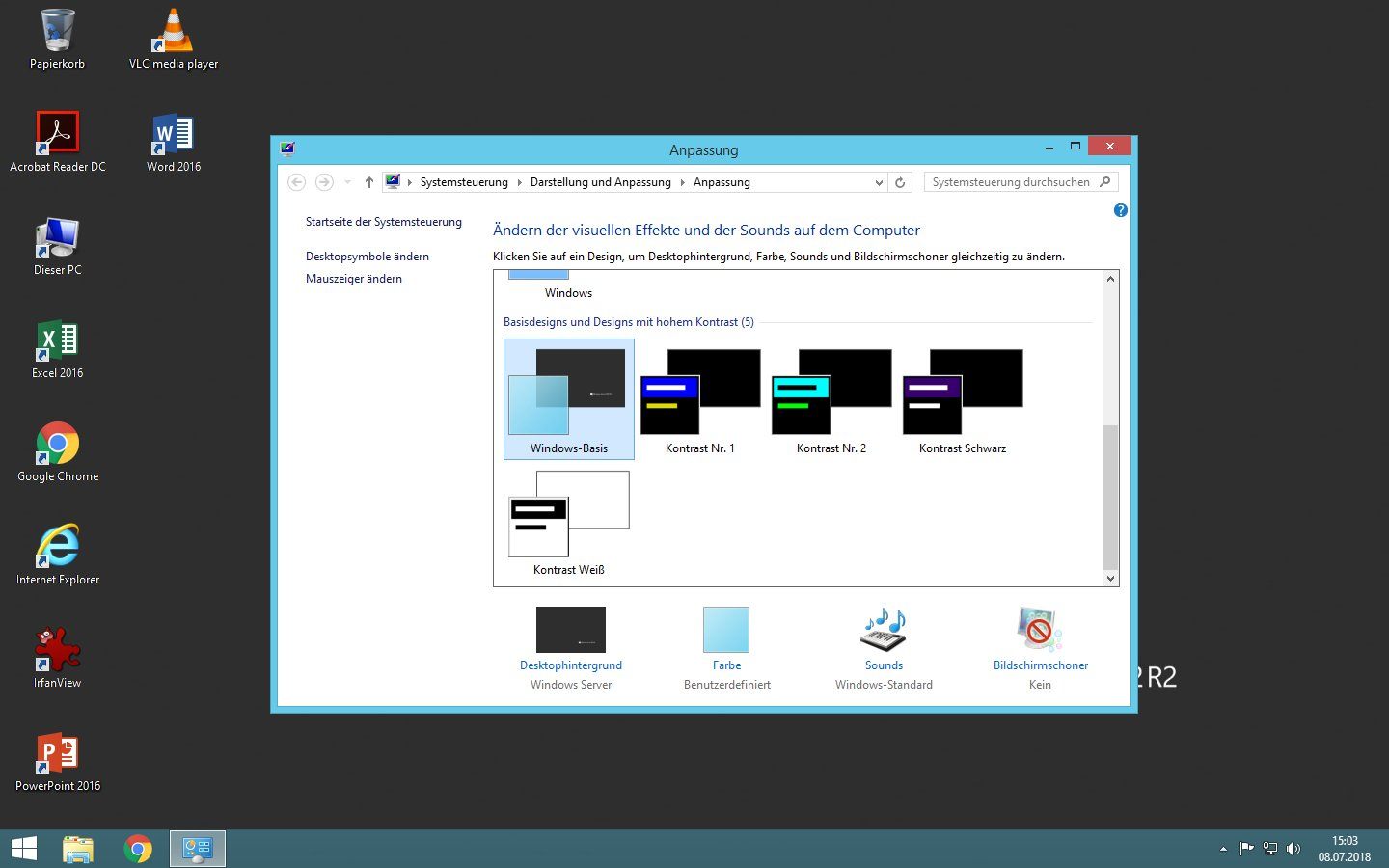Select the PowerPoint 2016 desktop shortcut
The width and height of the screenshot is (1389, 868).
click(58, 762)
